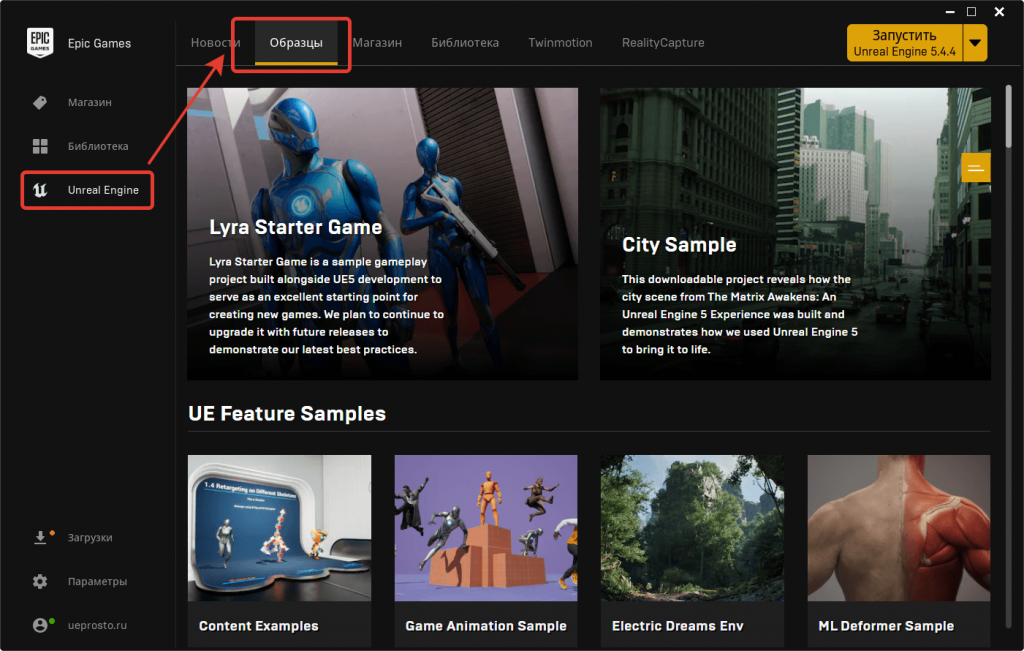
Task: Open the RealityCapture tab
Action: [x=663, y=43]
